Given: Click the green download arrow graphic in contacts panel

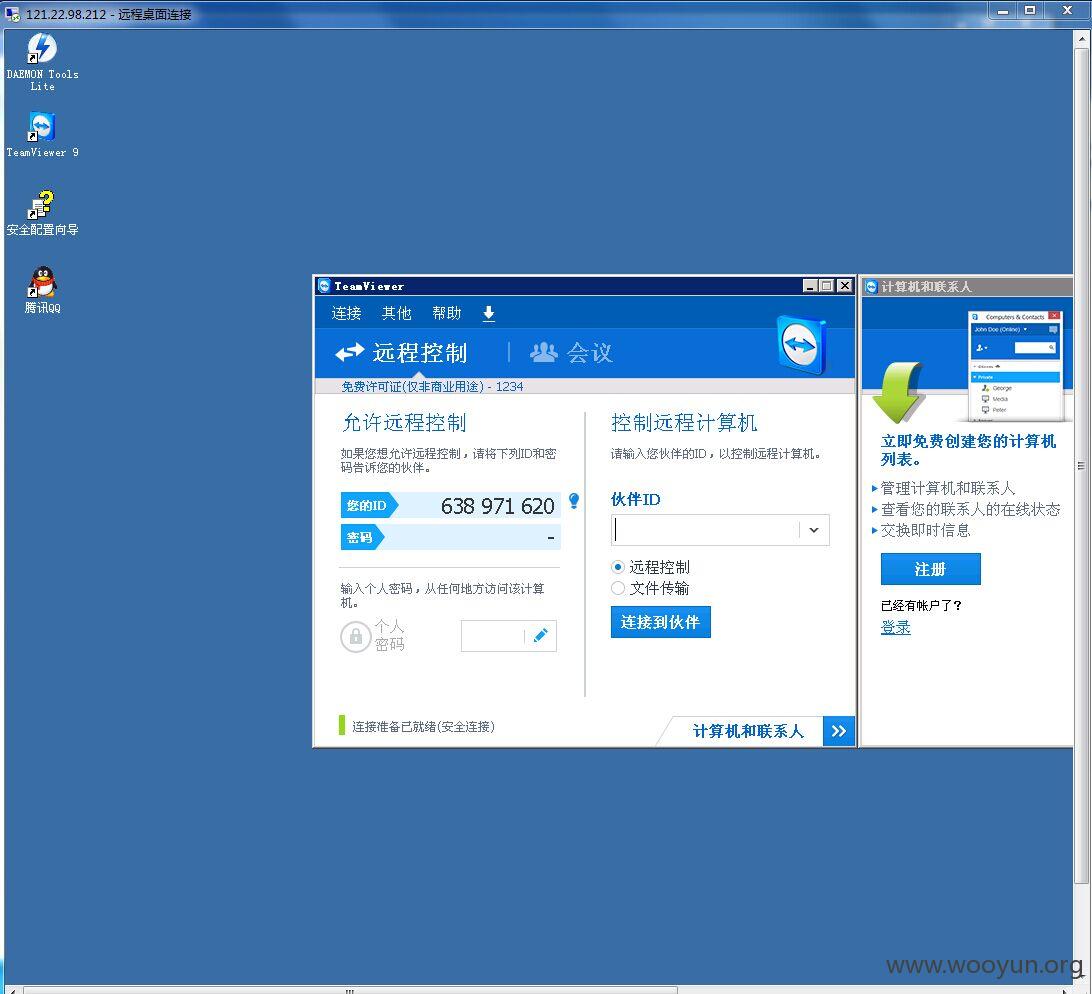Looking at the screenshot, I should pyautogui.click(x=898, y=392).
